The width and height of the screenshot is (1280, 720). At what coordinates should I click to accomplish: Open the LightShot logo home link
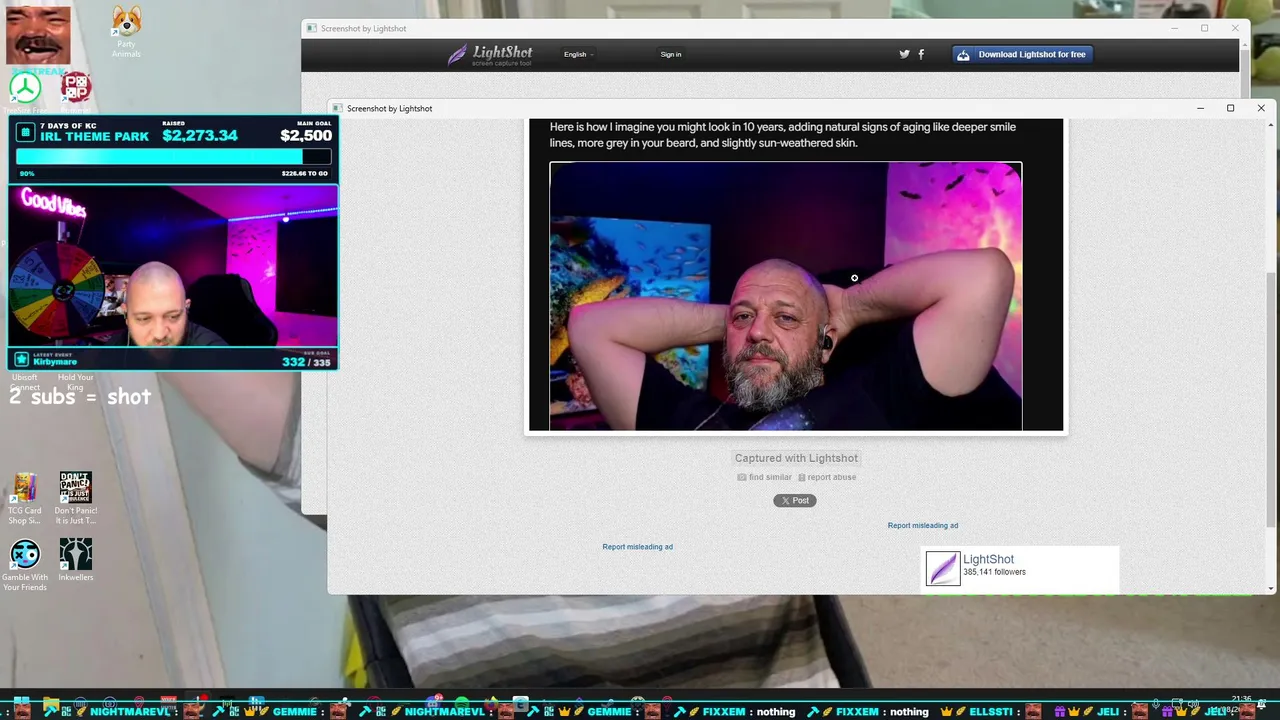pyautogui.click(x=490, y=55)
